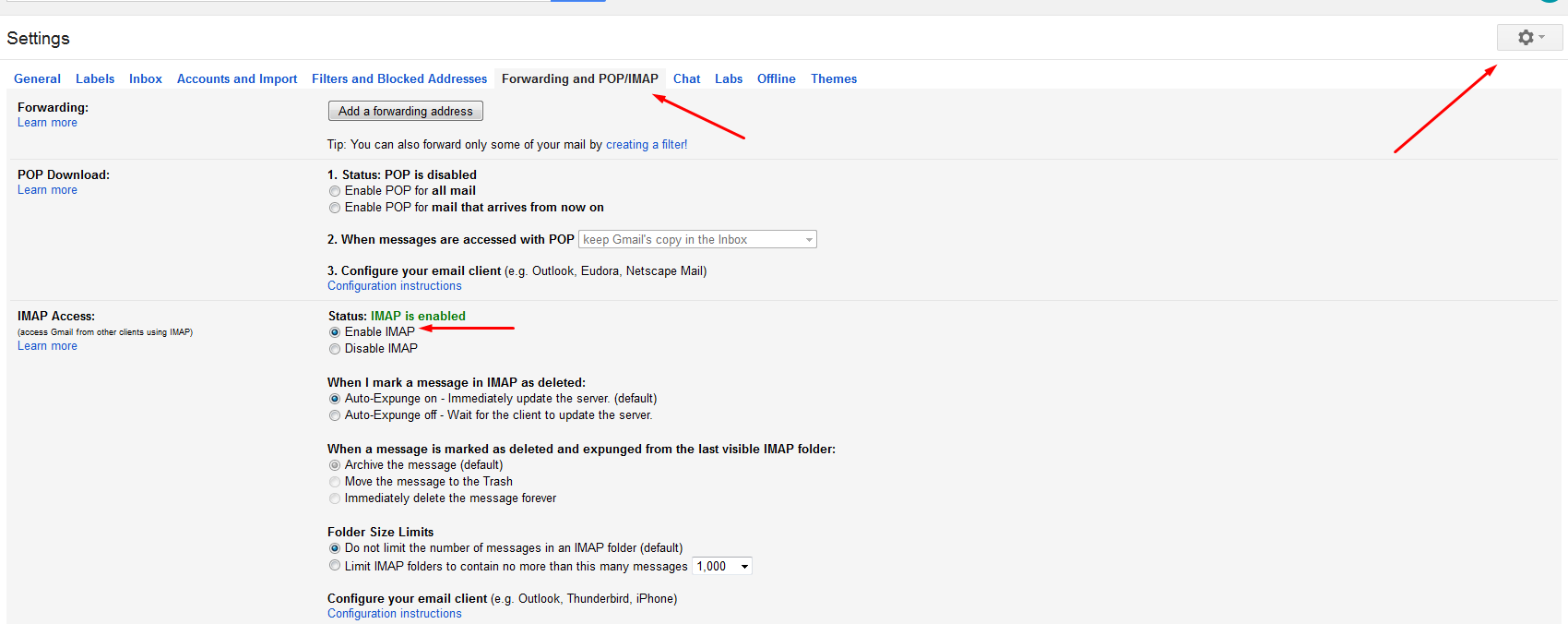Click Add a forwarding address button
1568x624 pixels.
click(x=405, y=111)
